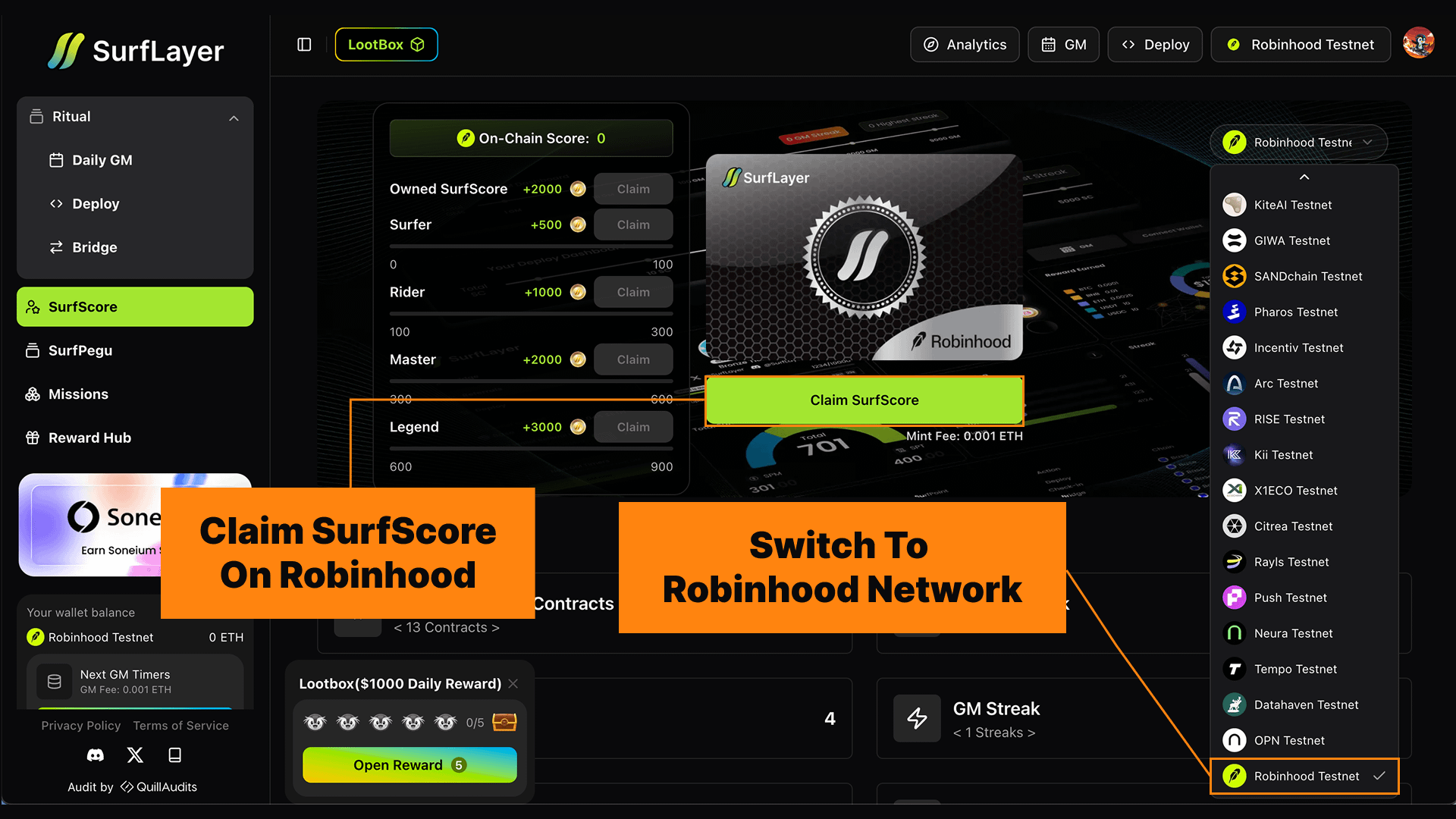Click the Claim SurfScore button
Viewport: 1456px width, 819px height.
point(864,400)
